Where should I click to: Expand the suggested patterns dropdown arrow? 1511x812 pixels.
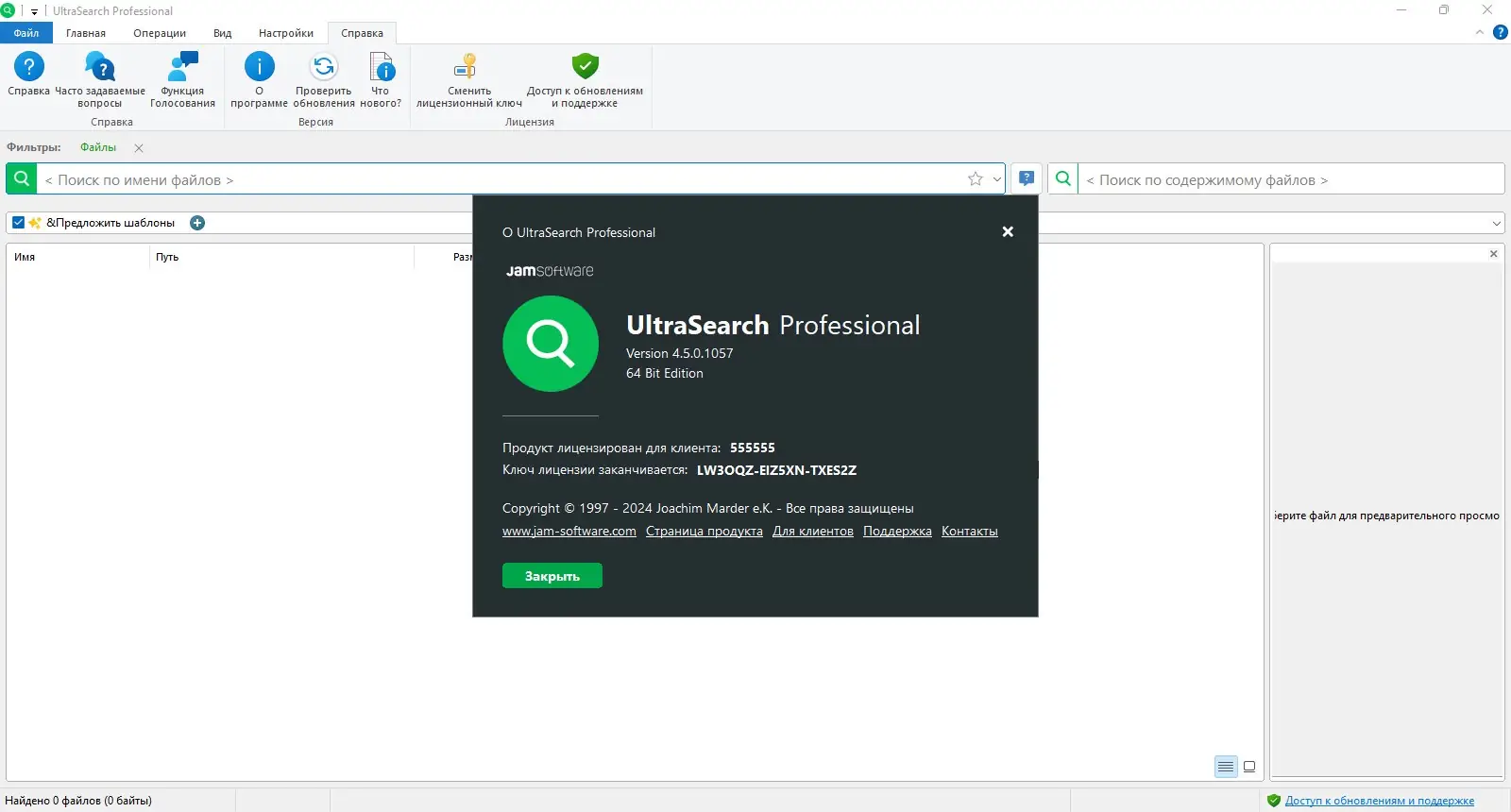1496,224
